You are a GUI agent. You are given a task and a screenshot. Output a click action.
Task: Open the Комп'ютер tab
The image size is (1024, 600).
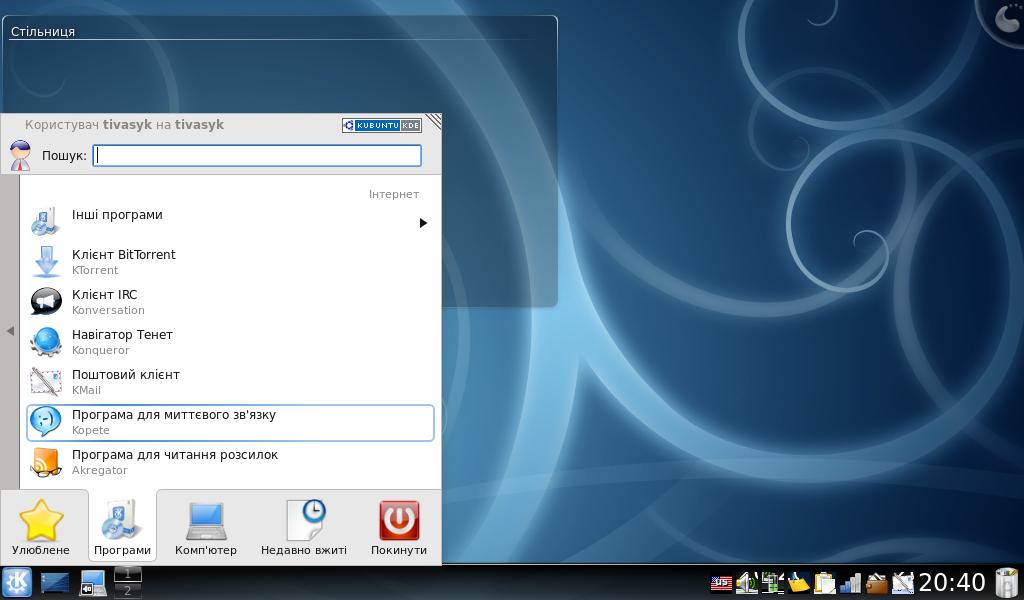pyautogui.click(x=206, y=526)
